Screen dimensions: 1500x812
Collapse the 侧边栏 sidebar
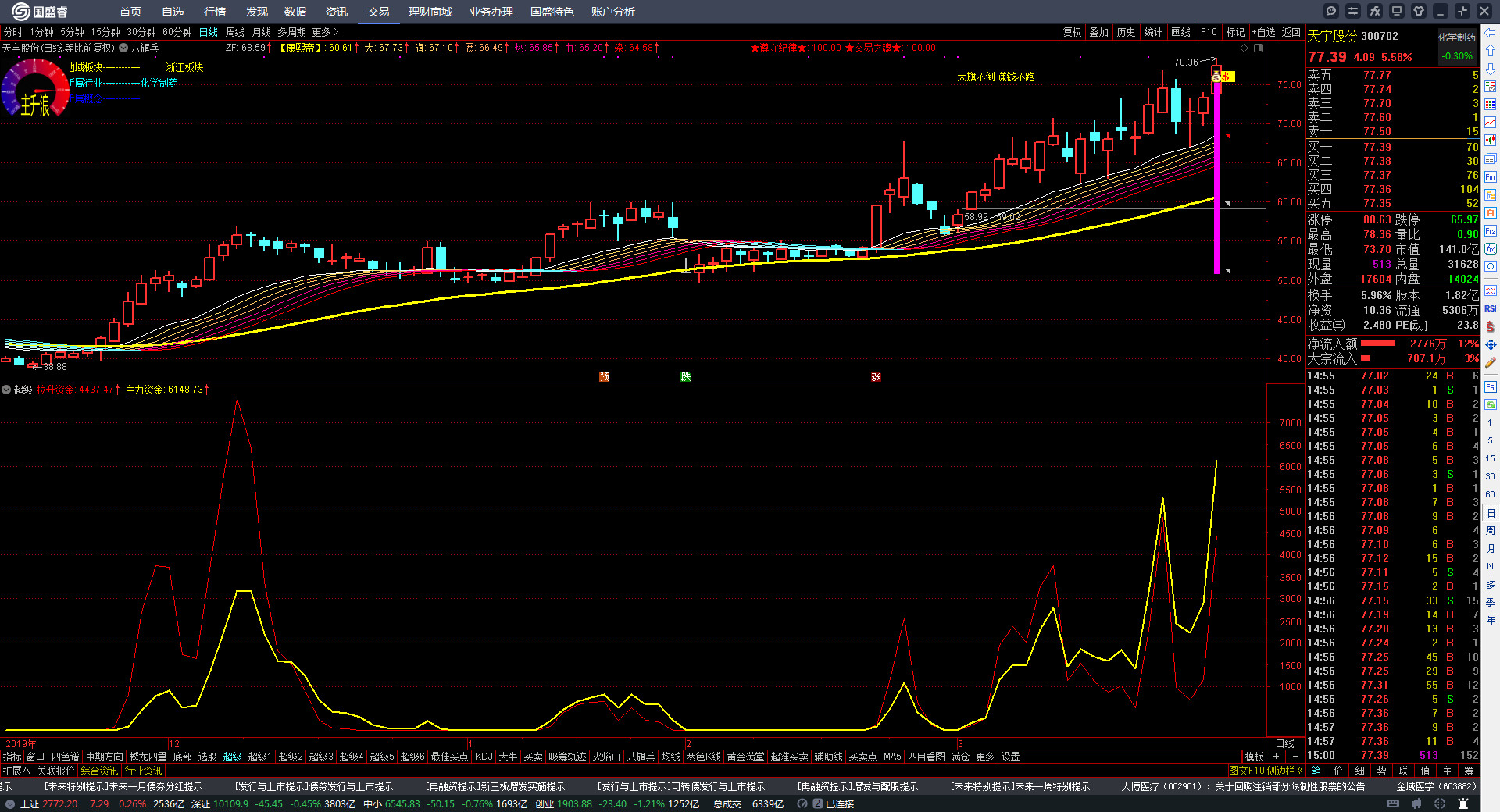click(1284, 771)
